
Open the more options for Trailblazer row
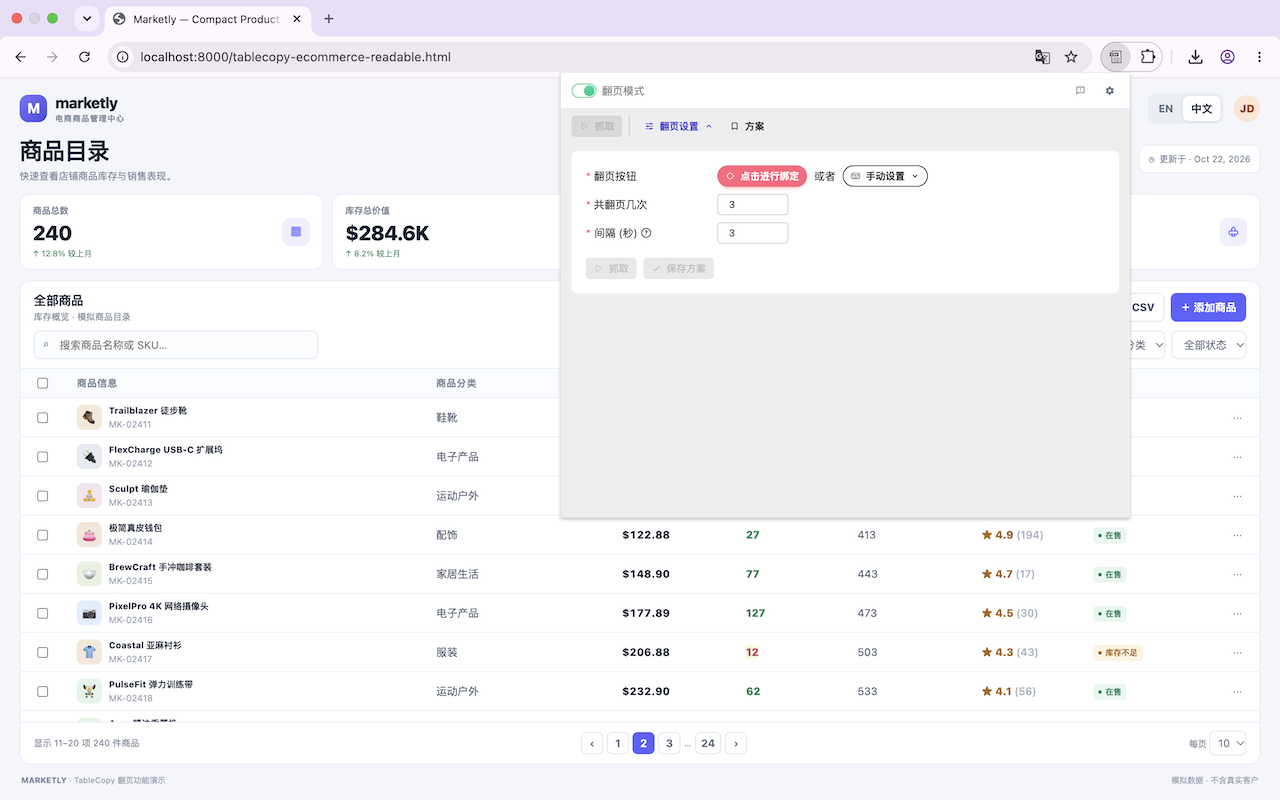(1238, 418)
